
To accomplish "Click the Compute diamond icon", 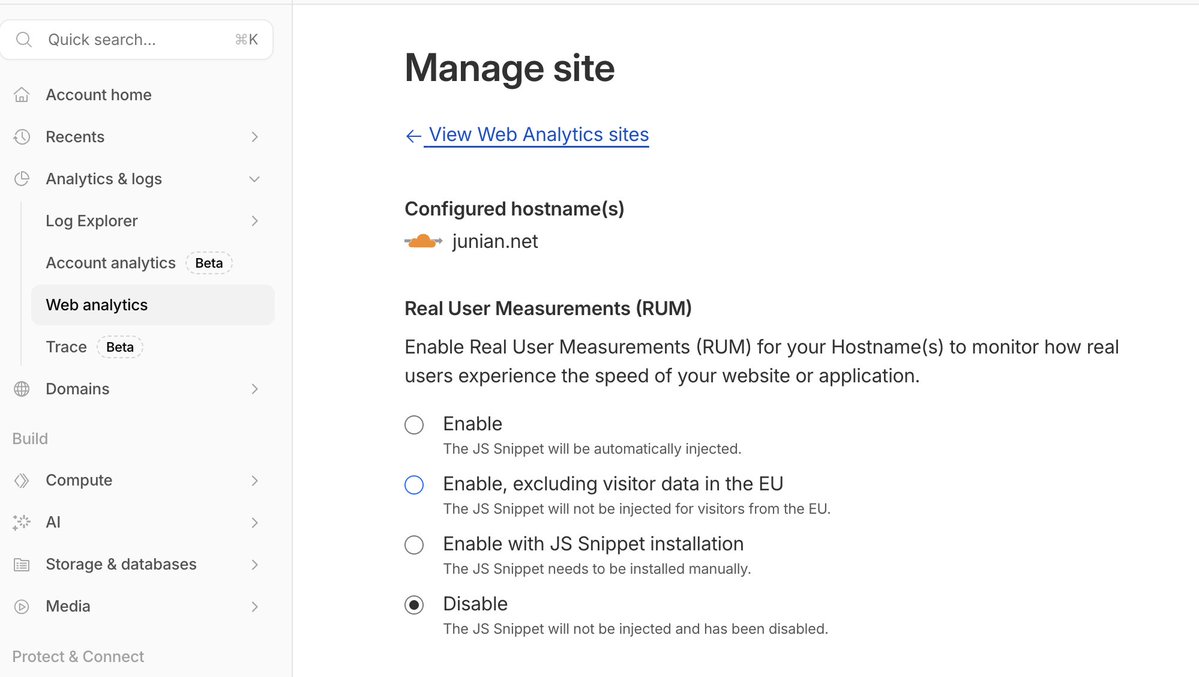I will point(21,481).
